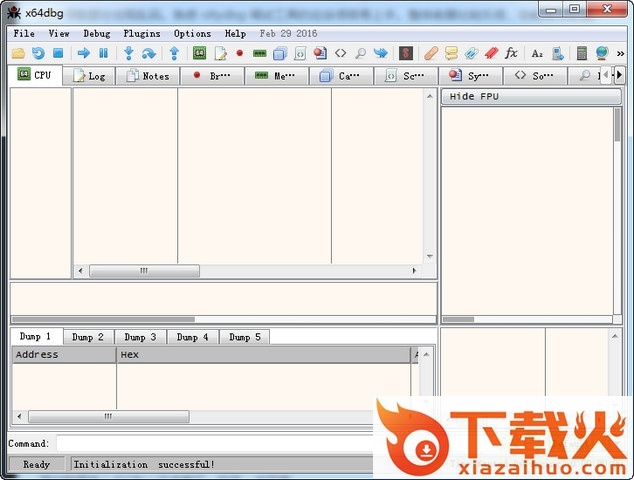
Task: Click the tab strip right scroll arrow
Action: [x=619, y=75]
